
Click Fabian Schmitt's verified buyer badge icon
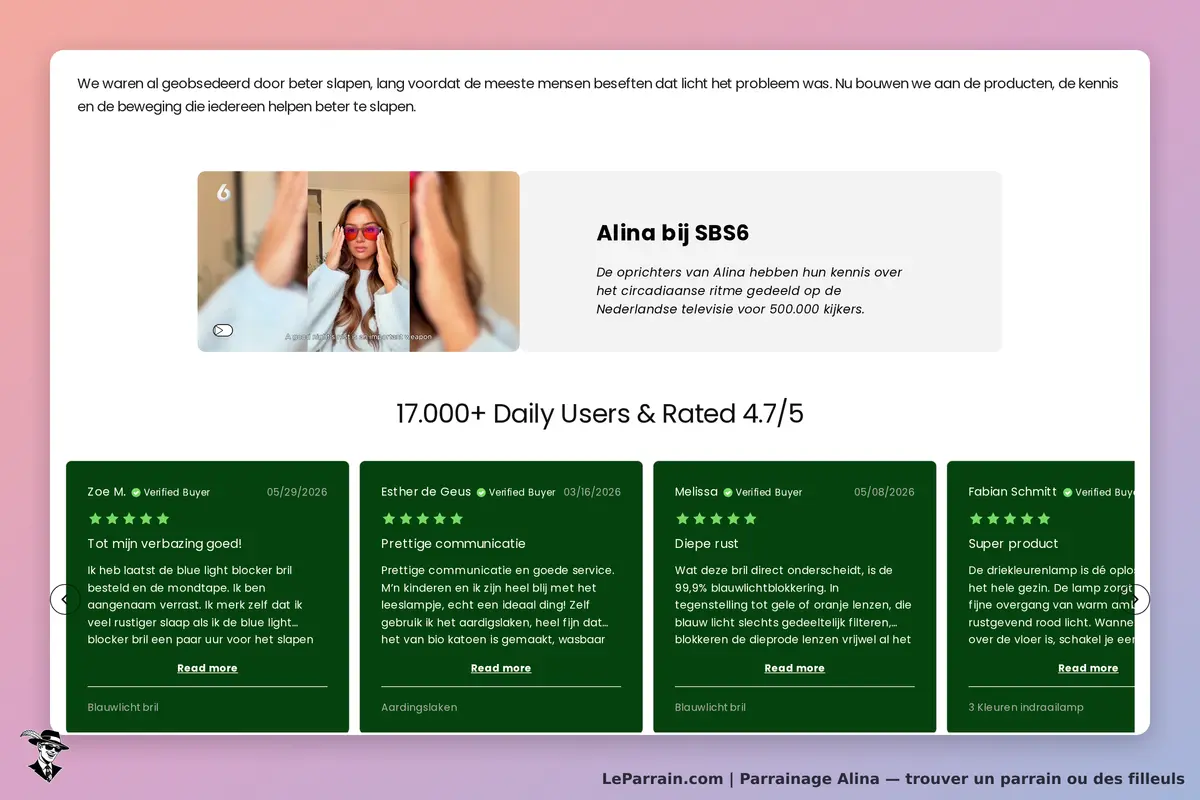point(1067,492)
